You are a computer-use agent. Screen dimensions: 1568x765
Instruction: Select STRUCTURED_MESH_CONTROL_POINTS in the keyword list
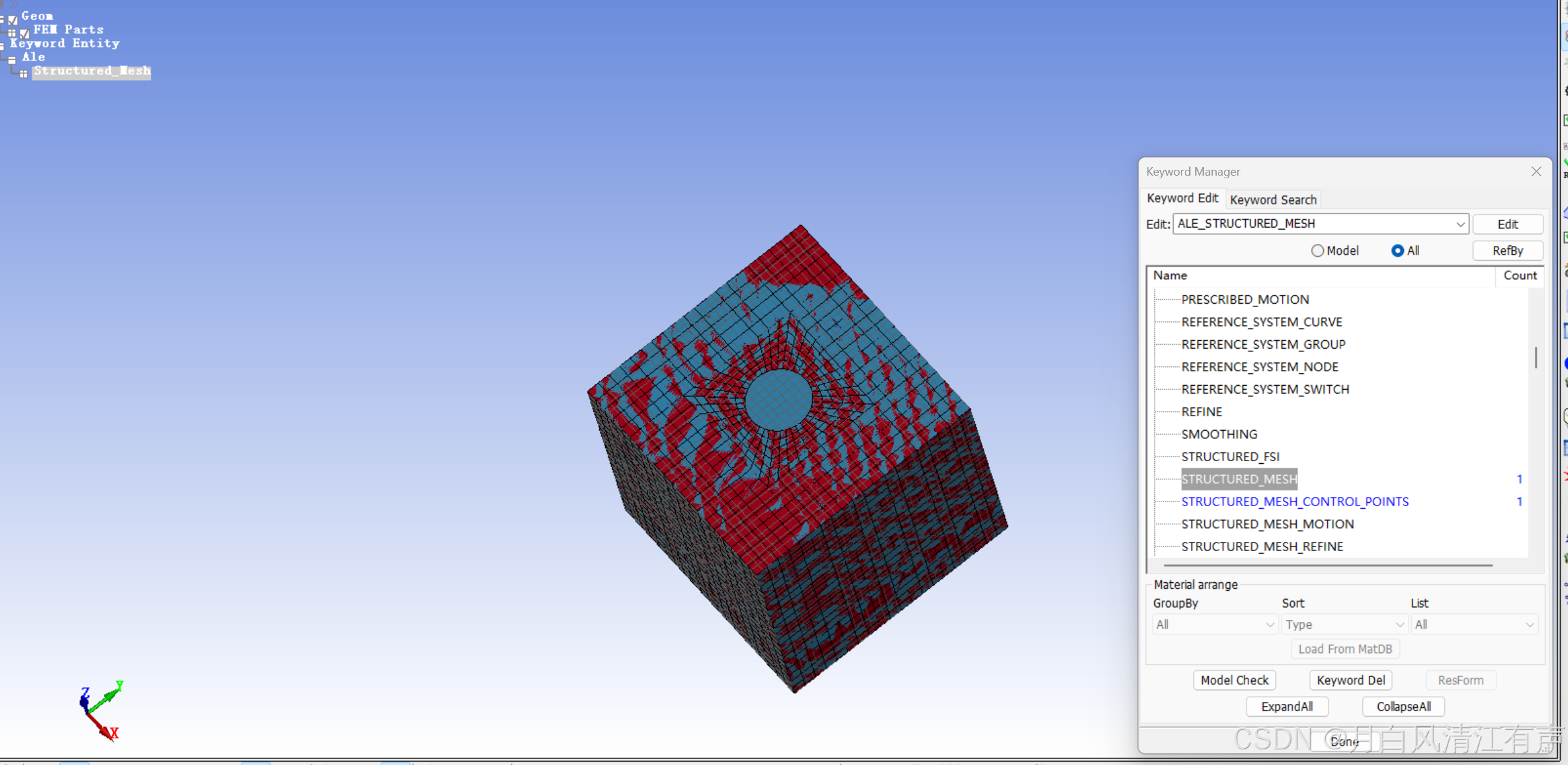(x=1294, y=502)
